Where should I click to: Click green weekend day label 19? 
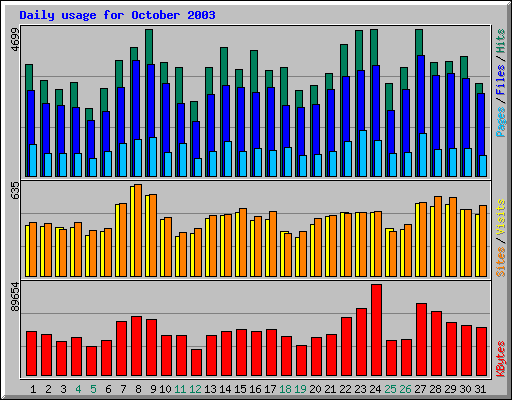(x=300, y=389)
